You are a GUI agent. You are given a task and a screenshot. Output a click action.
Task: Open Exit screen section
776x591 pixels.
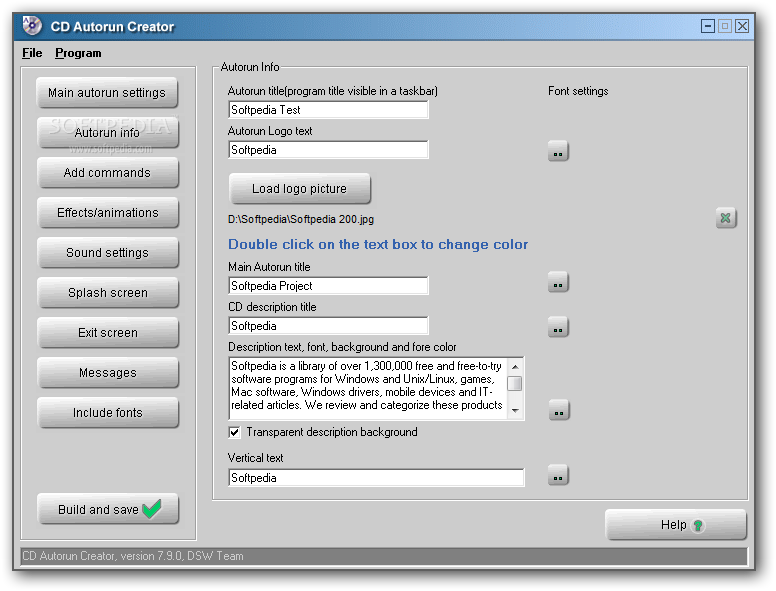click(107, 333)
